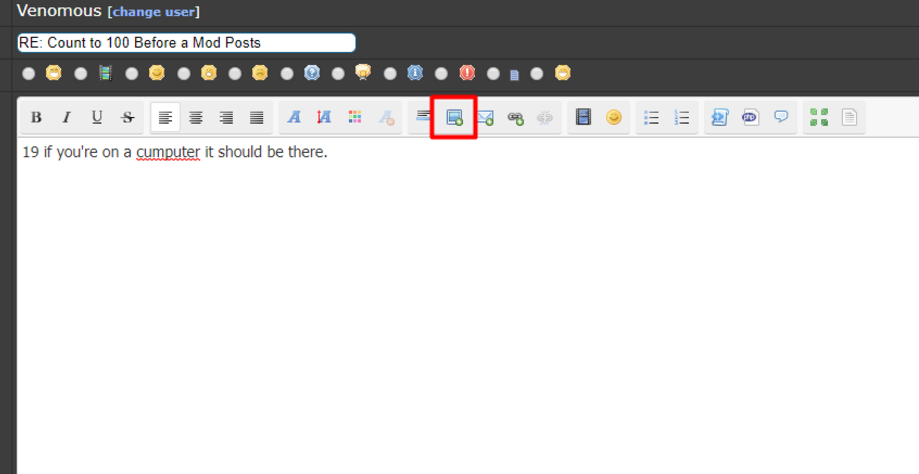Click the insert image icon
The image size is (919, 474).
[454, 118]
